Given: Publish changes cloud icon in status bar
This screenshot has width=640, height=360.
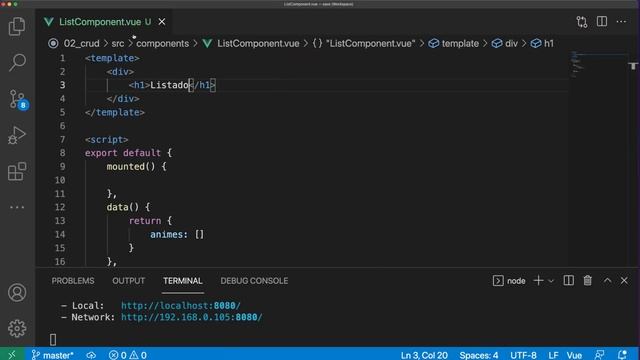Looking at the screenshot, I should pyautogui.click(x=91, y=355).
